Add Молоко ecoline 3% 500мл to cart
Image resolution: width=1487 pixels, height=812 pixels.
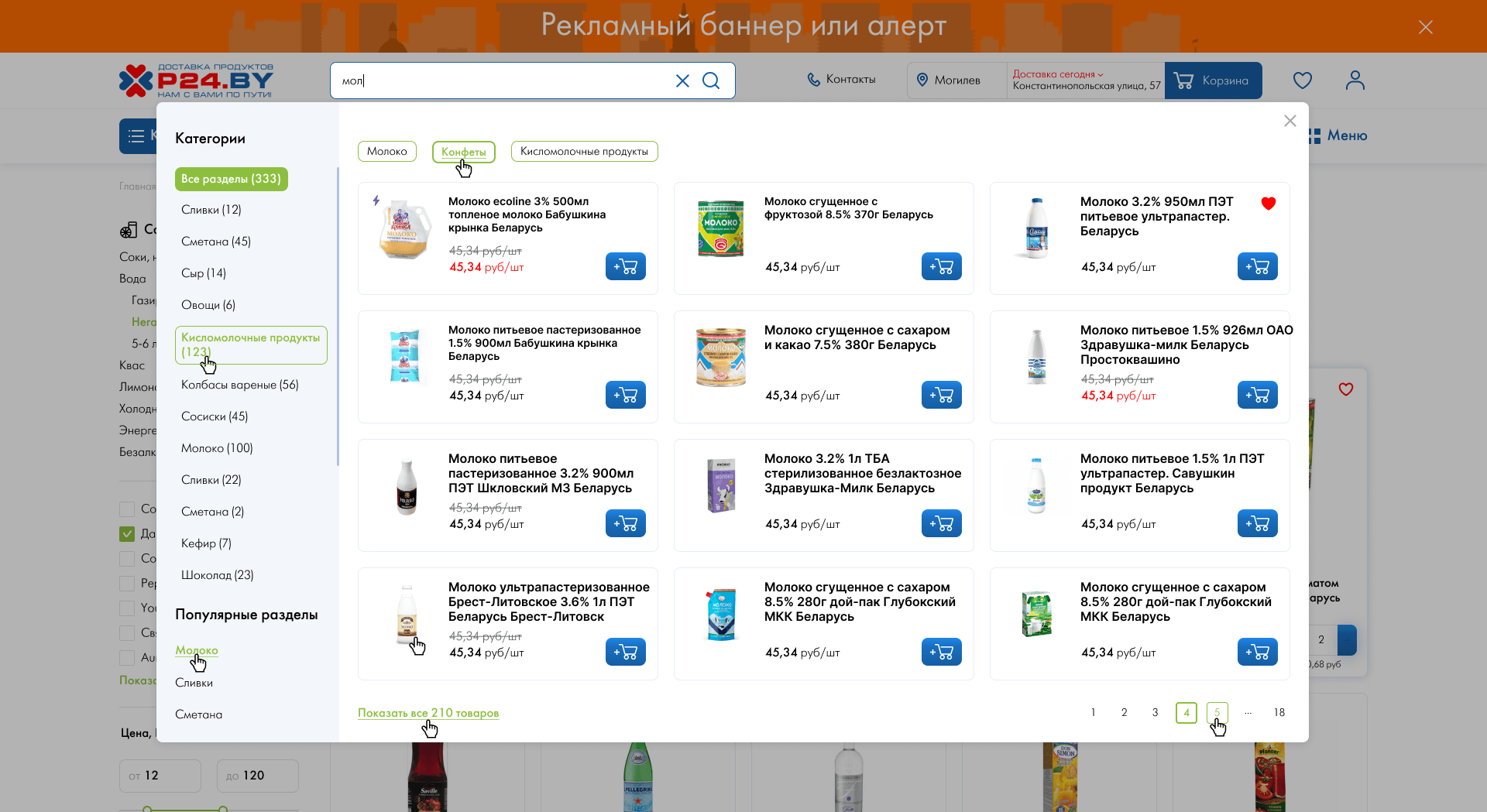[x=626, y=267]
